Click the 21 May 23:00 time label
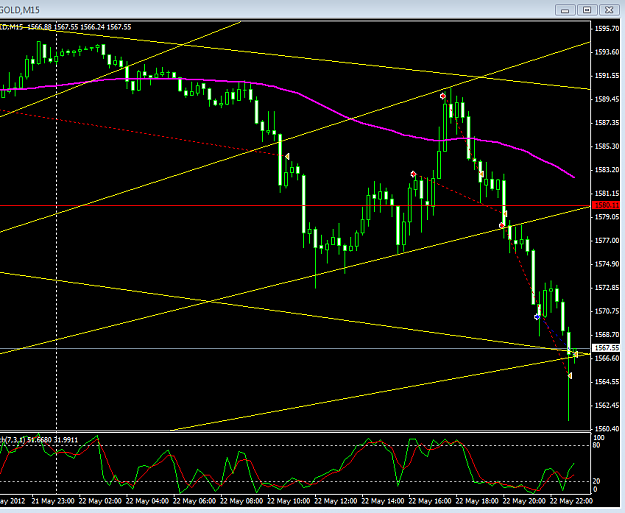This screenshot has width=625, height=513. coord(53,501)
